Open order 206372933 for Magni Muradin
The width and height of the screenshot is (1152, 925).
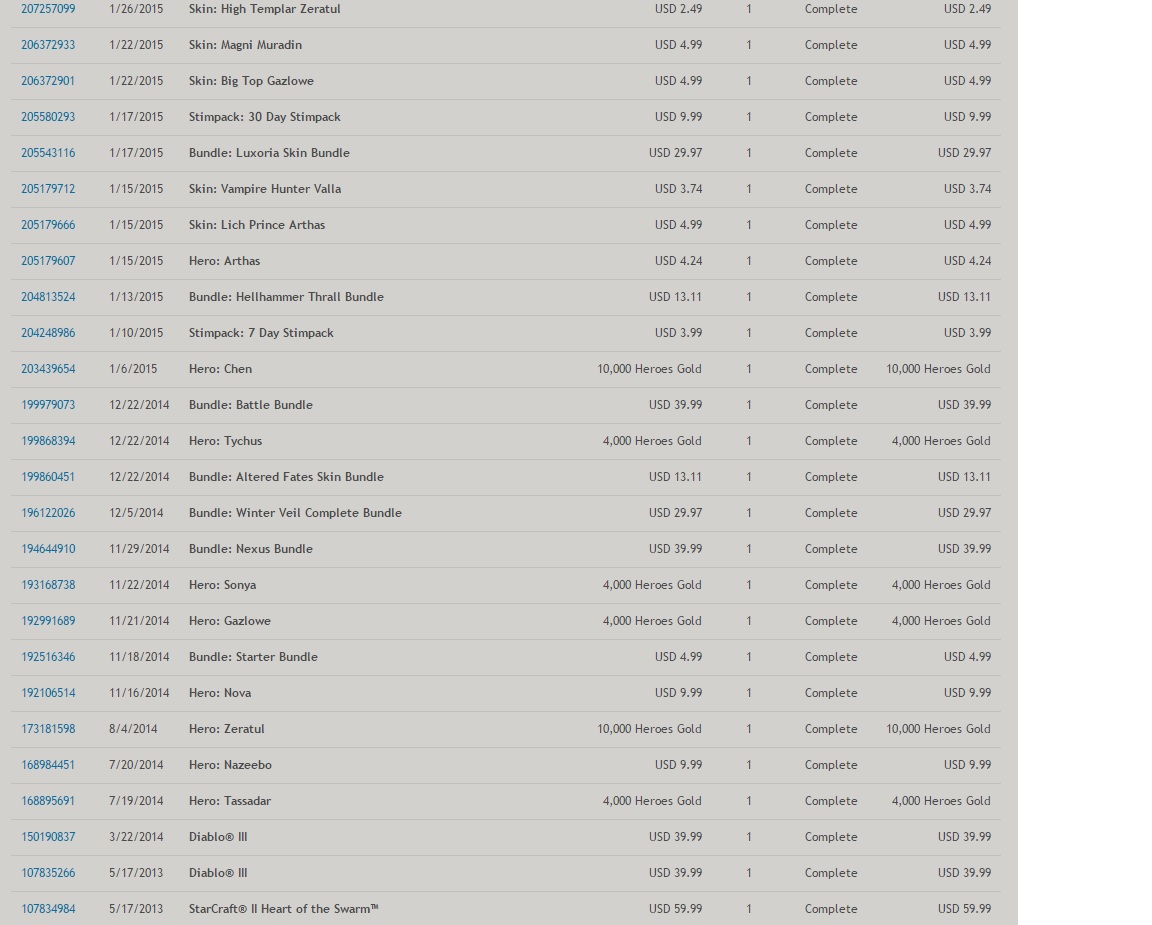tap(48, 45)
